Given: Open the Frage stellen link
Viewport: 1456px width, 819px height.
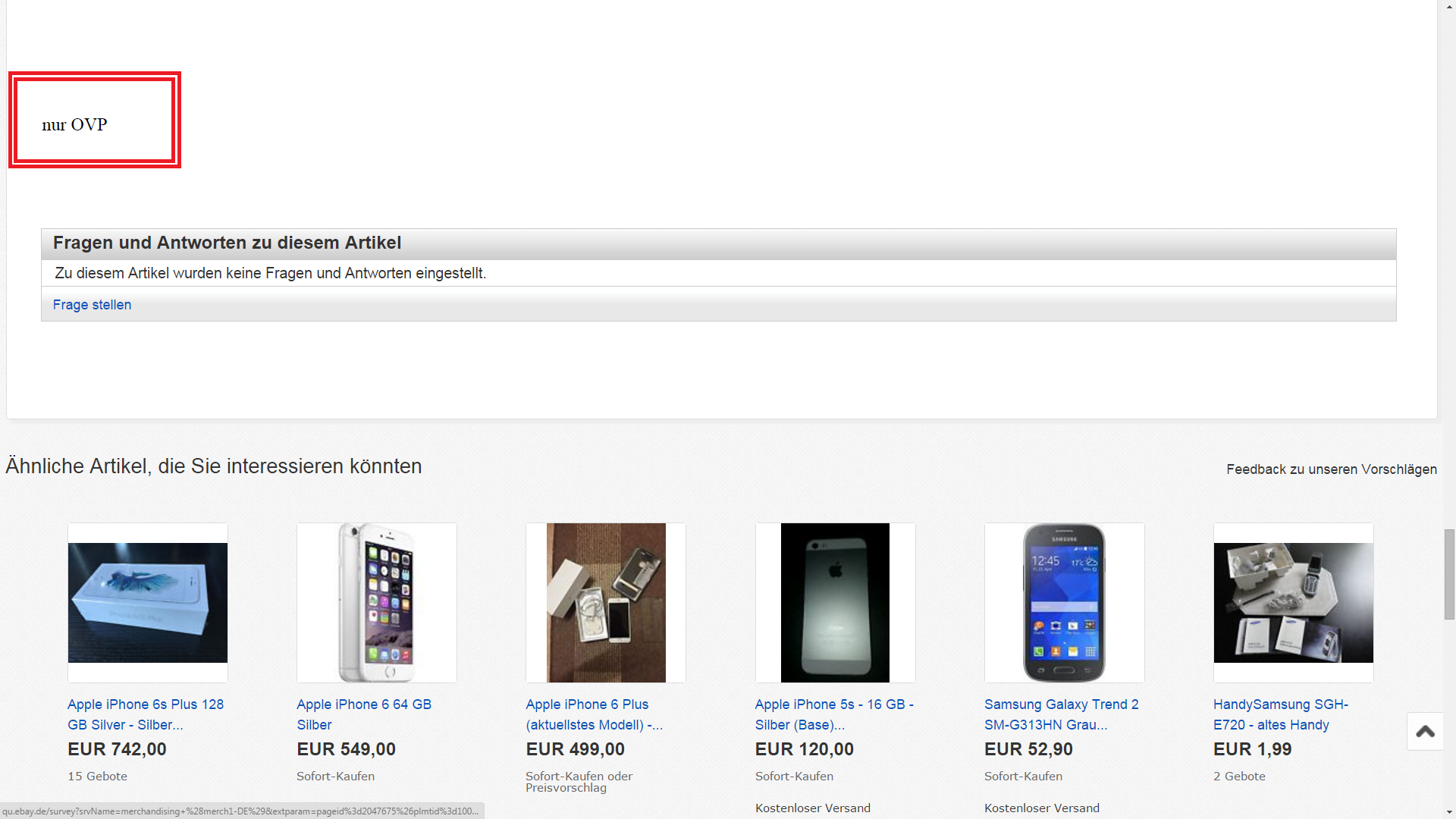Looking at the screenshot, I should (92, 305).
